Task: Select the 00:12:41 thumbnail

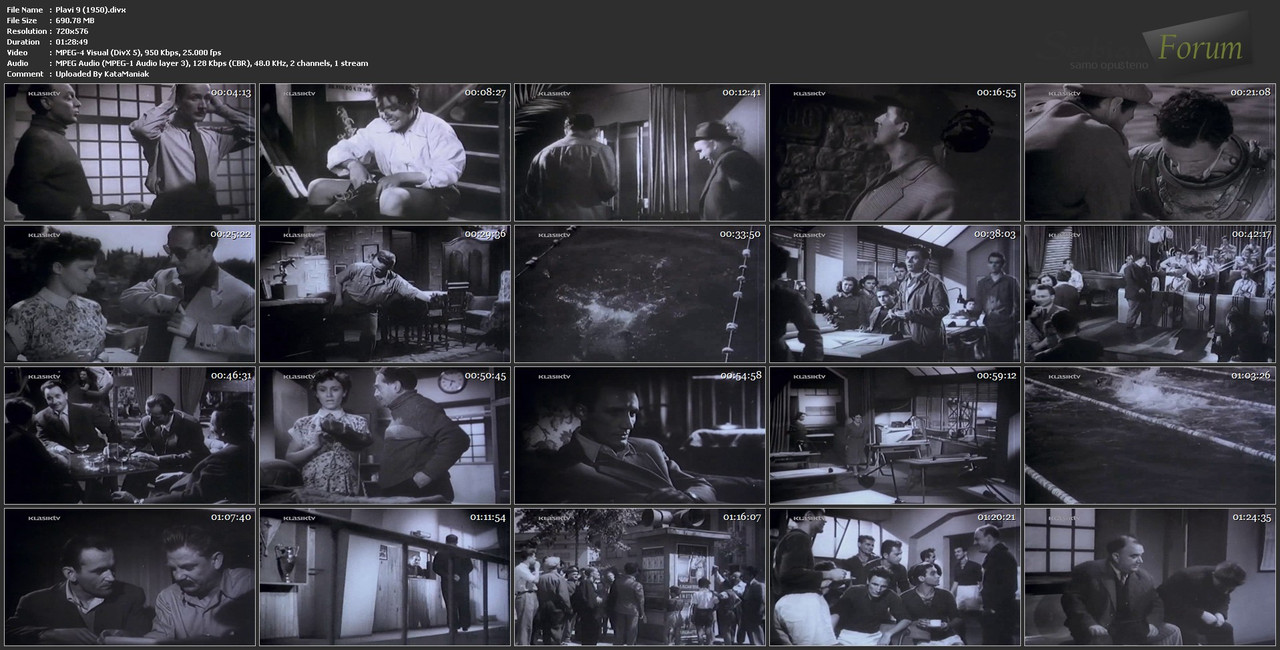Action: click(x=640, y=152)
